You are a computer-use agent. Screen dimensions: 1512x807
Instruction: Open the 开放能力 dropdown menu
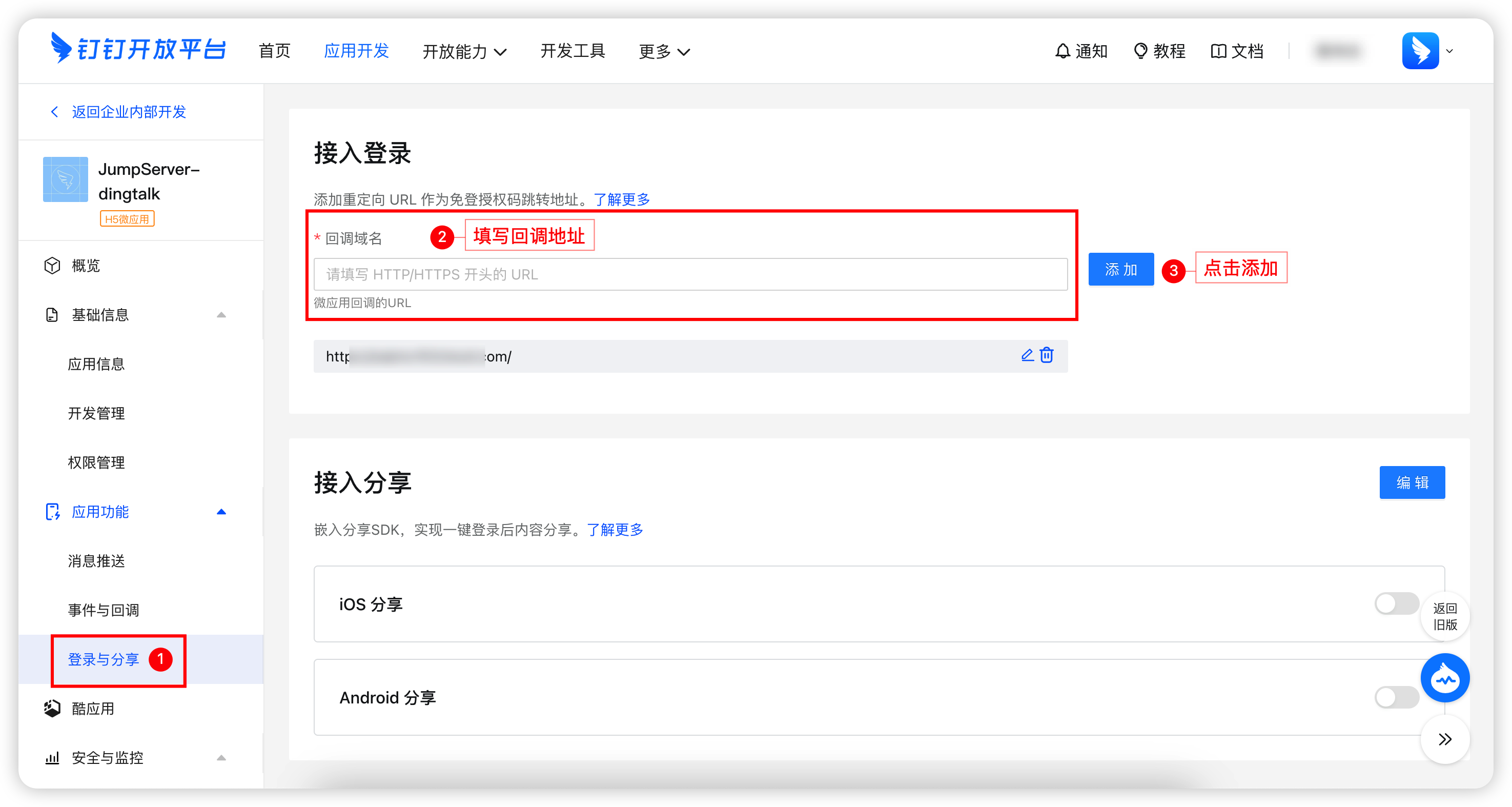tap(464, 51)
